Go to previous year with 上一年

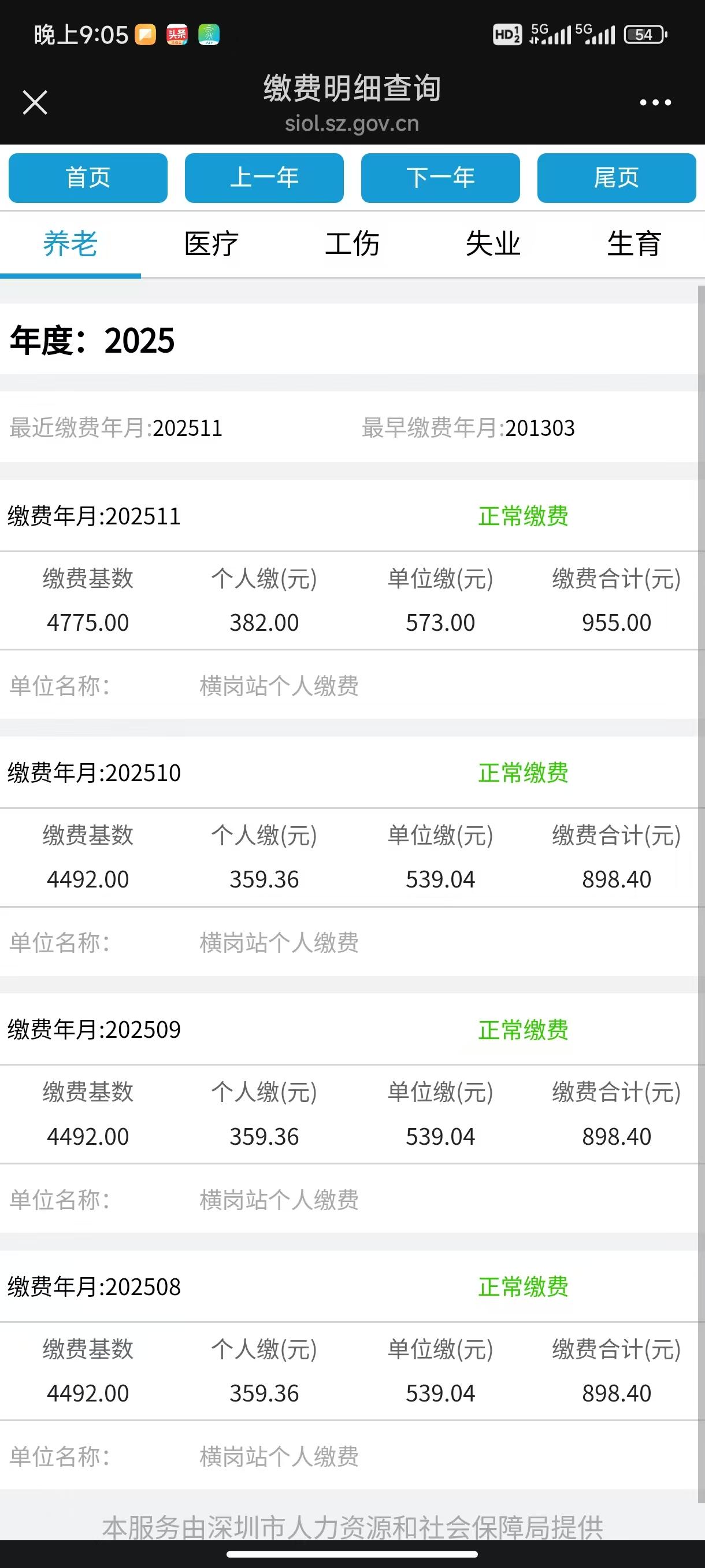click(264, 177)
